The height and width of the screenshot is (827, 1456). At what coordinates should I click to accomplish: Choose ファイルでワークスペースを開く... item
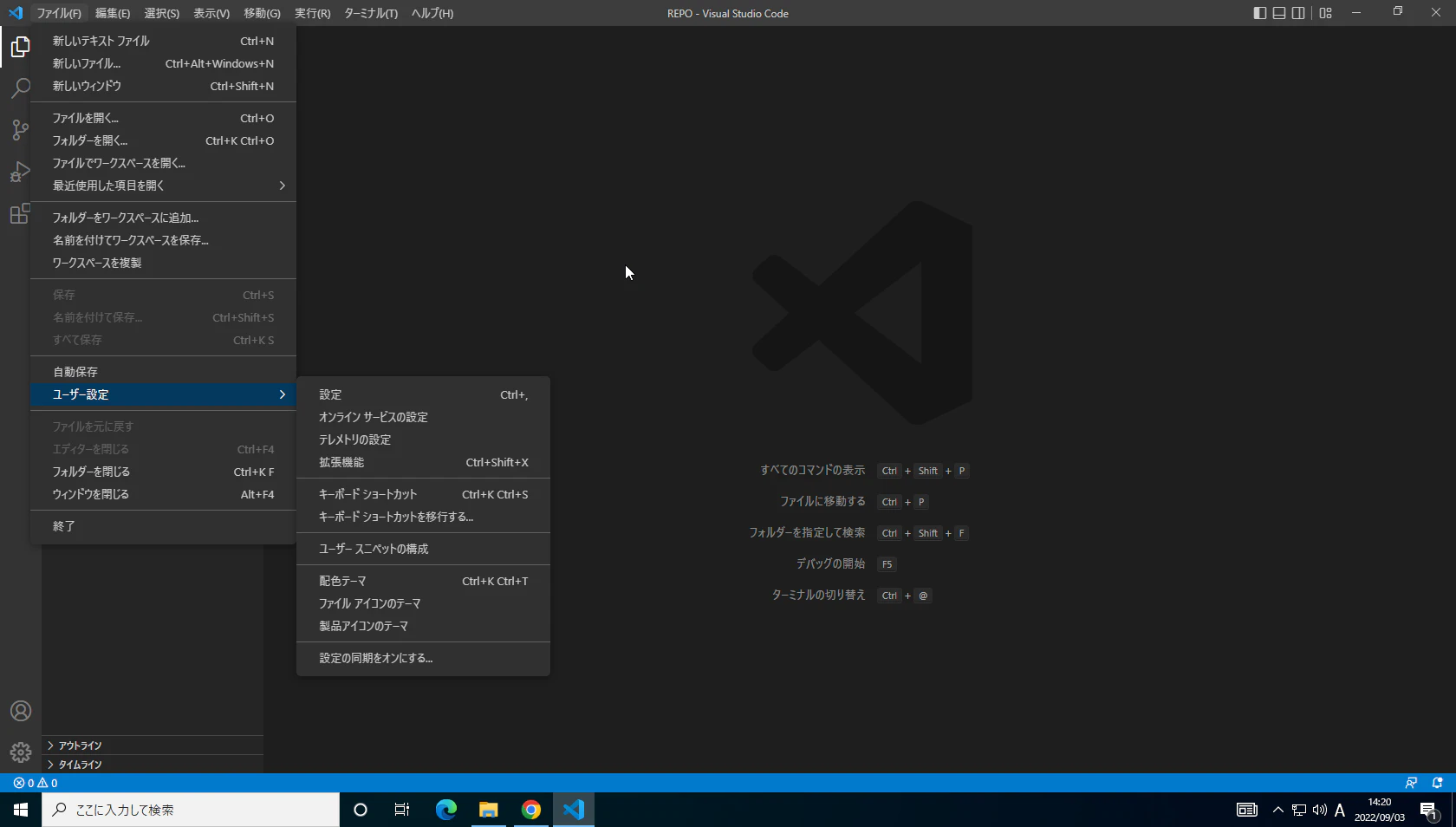(164, 163)
